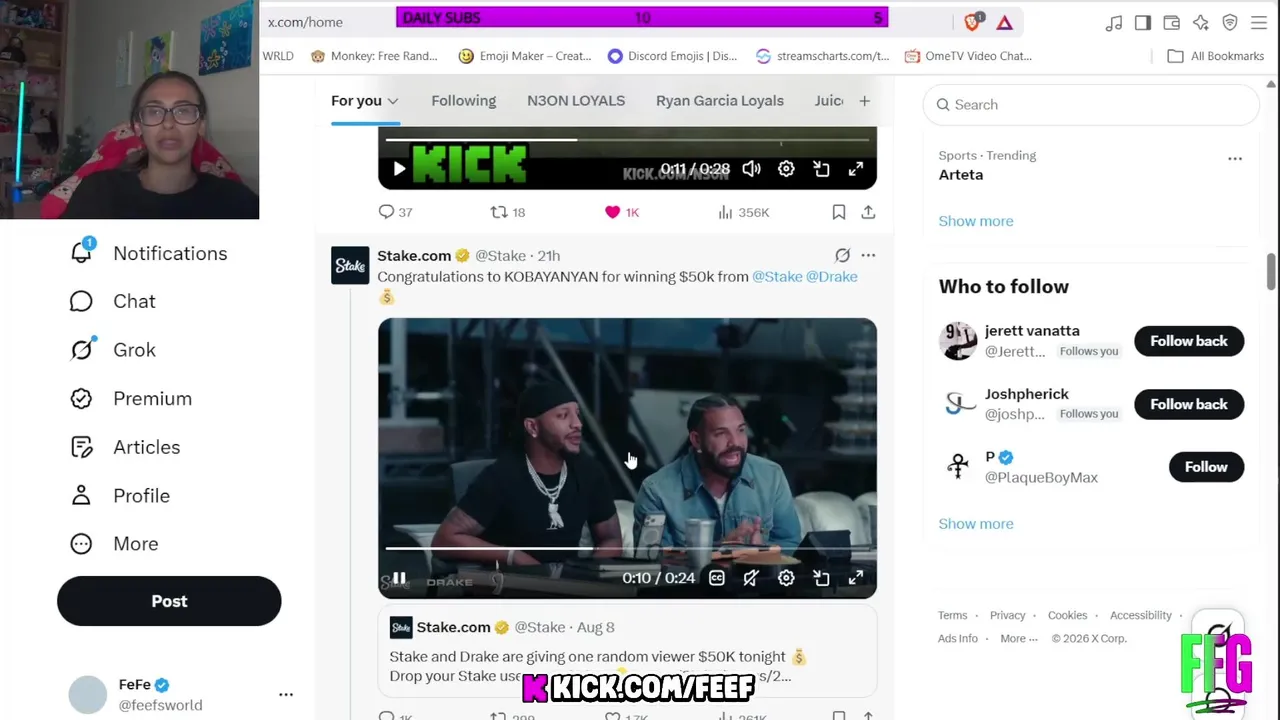
Task: Show more Who to follow suggestions
Action: coord(976,524)
